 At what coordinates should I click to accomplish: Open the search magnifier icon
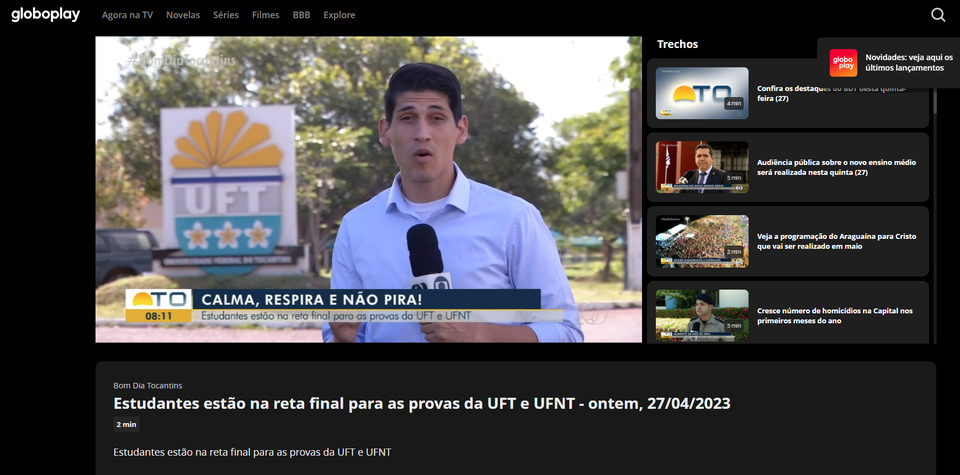click(938, 15)
